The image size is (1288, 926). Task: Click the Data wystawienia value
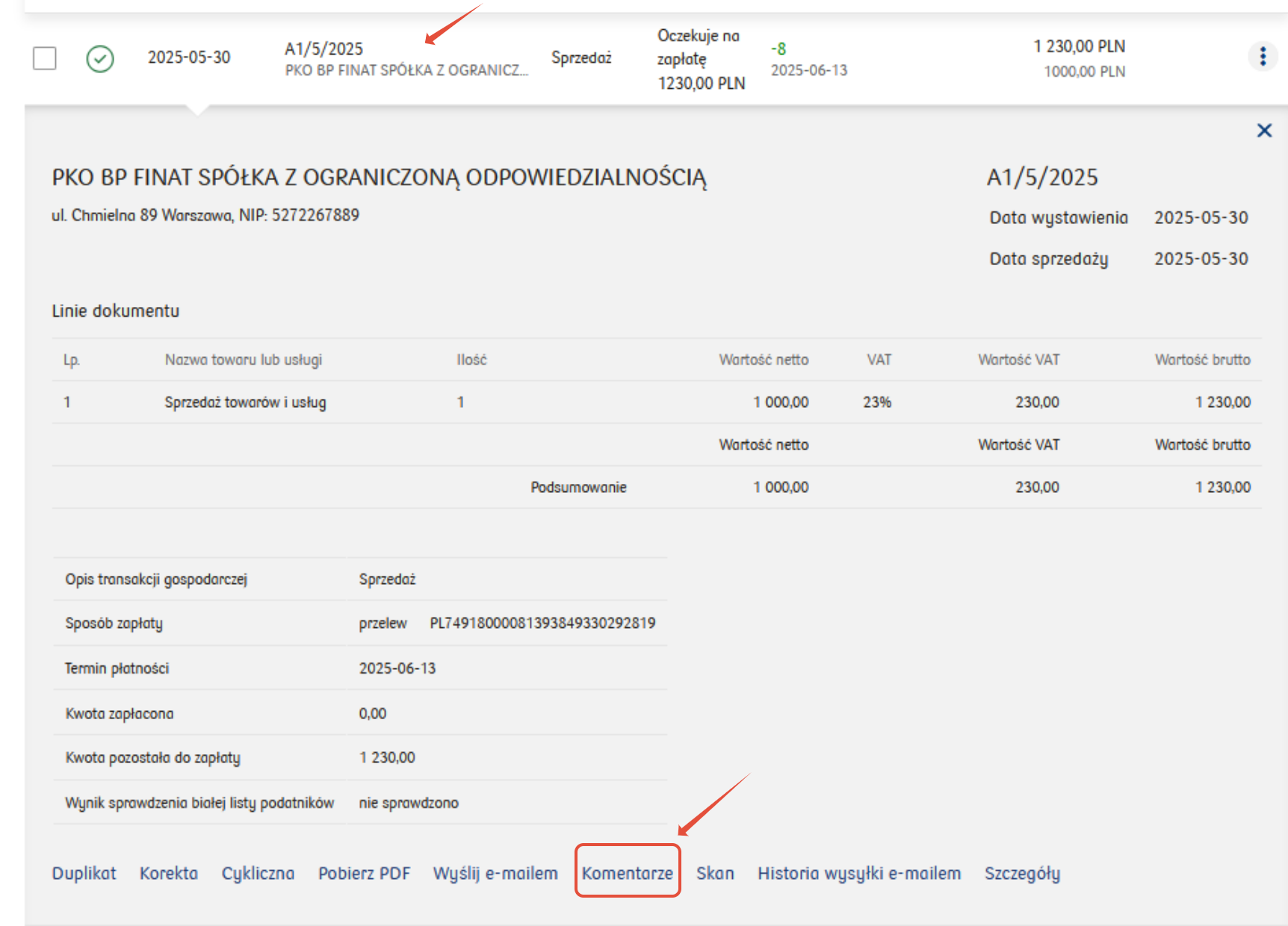coord(1201,217)
